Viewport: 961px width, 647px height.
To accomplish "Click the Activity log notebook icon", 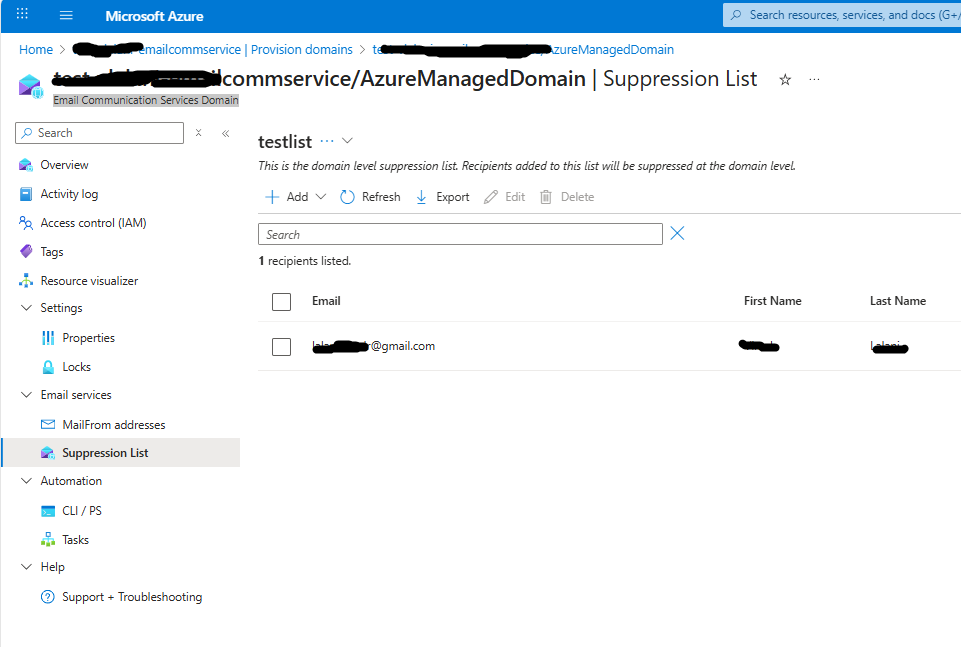I will tap(26, 194).
